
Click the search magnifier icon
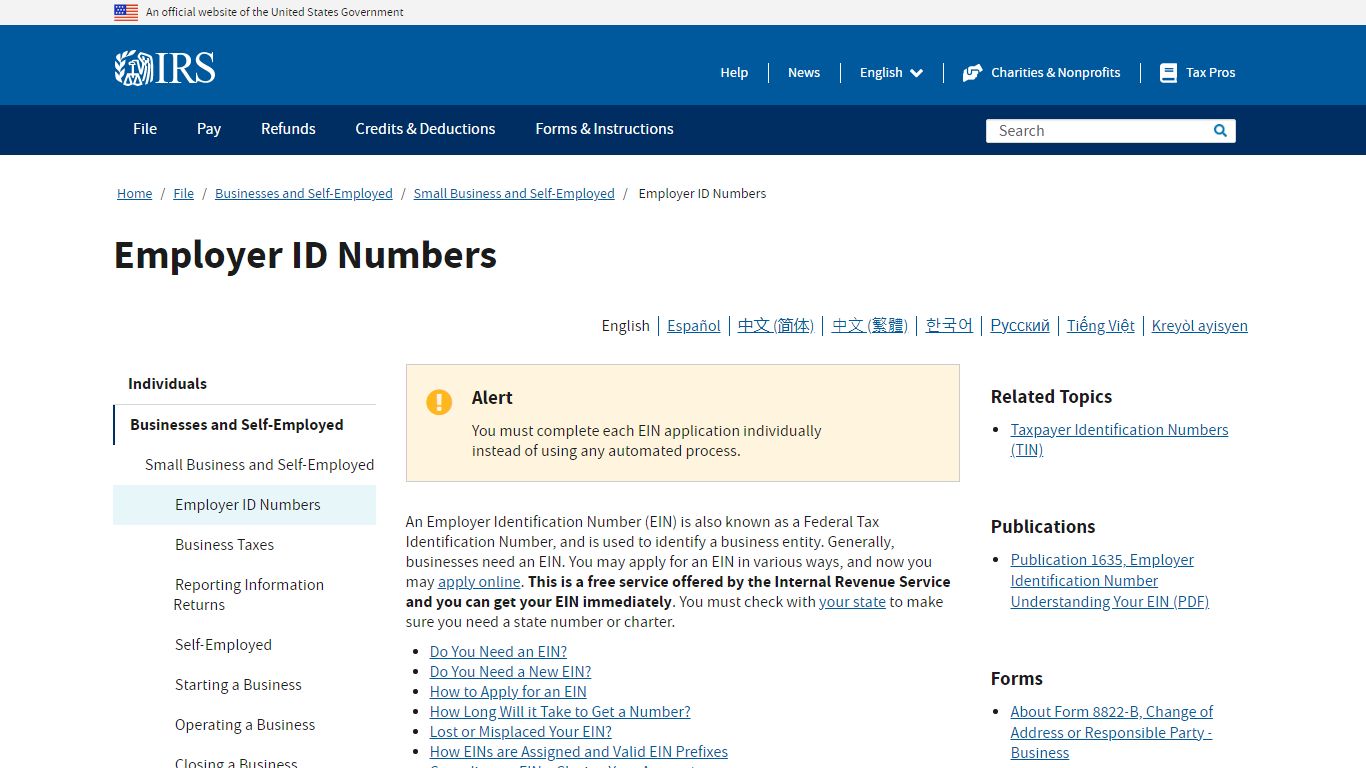point(1220,131)
